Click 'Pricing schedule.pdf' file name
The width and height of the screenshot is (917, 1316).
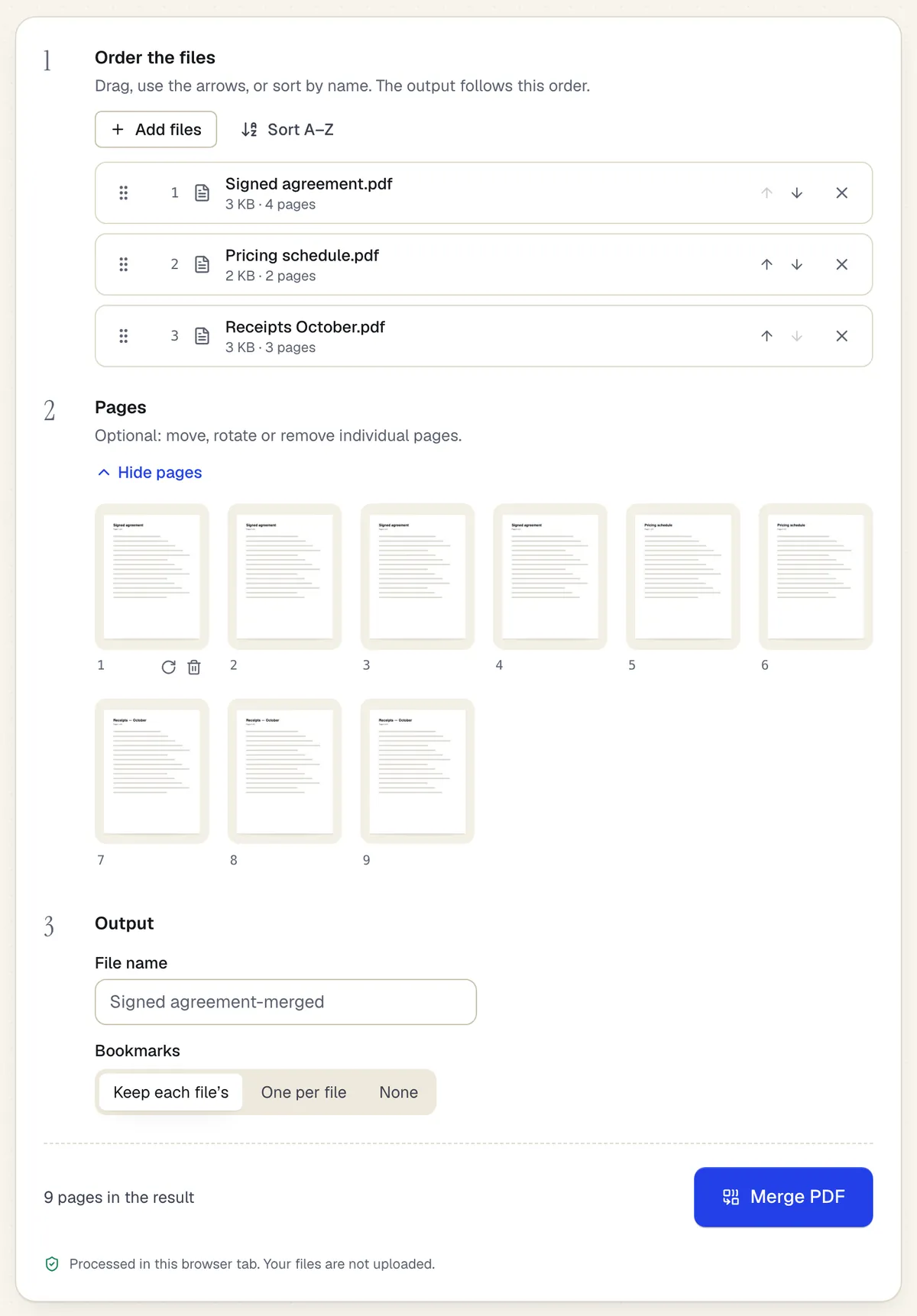pos(302,256)
